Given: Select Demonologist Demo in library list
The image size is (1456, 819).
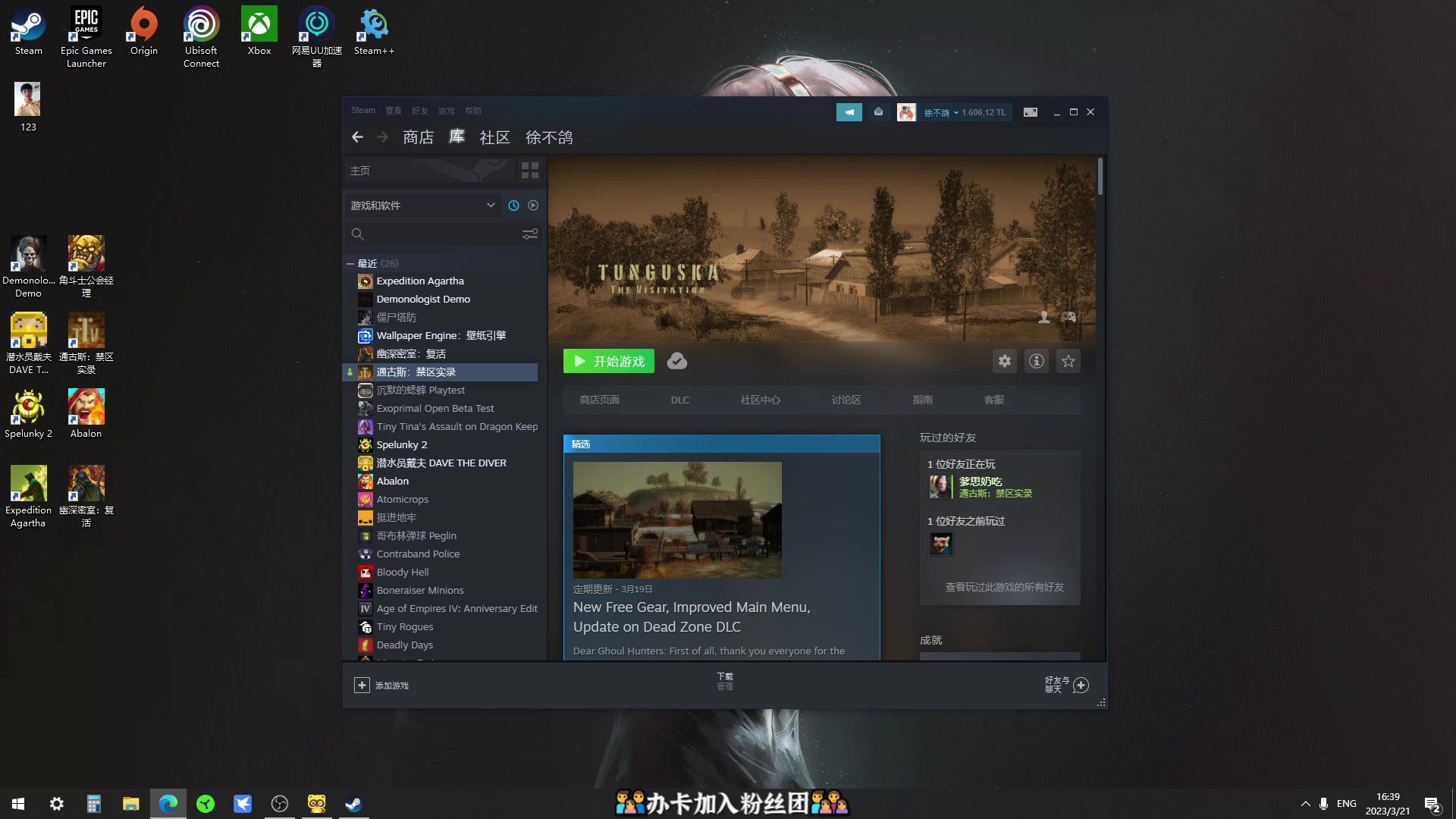Looking at the screenshot, I should click(x=447, y=300).
